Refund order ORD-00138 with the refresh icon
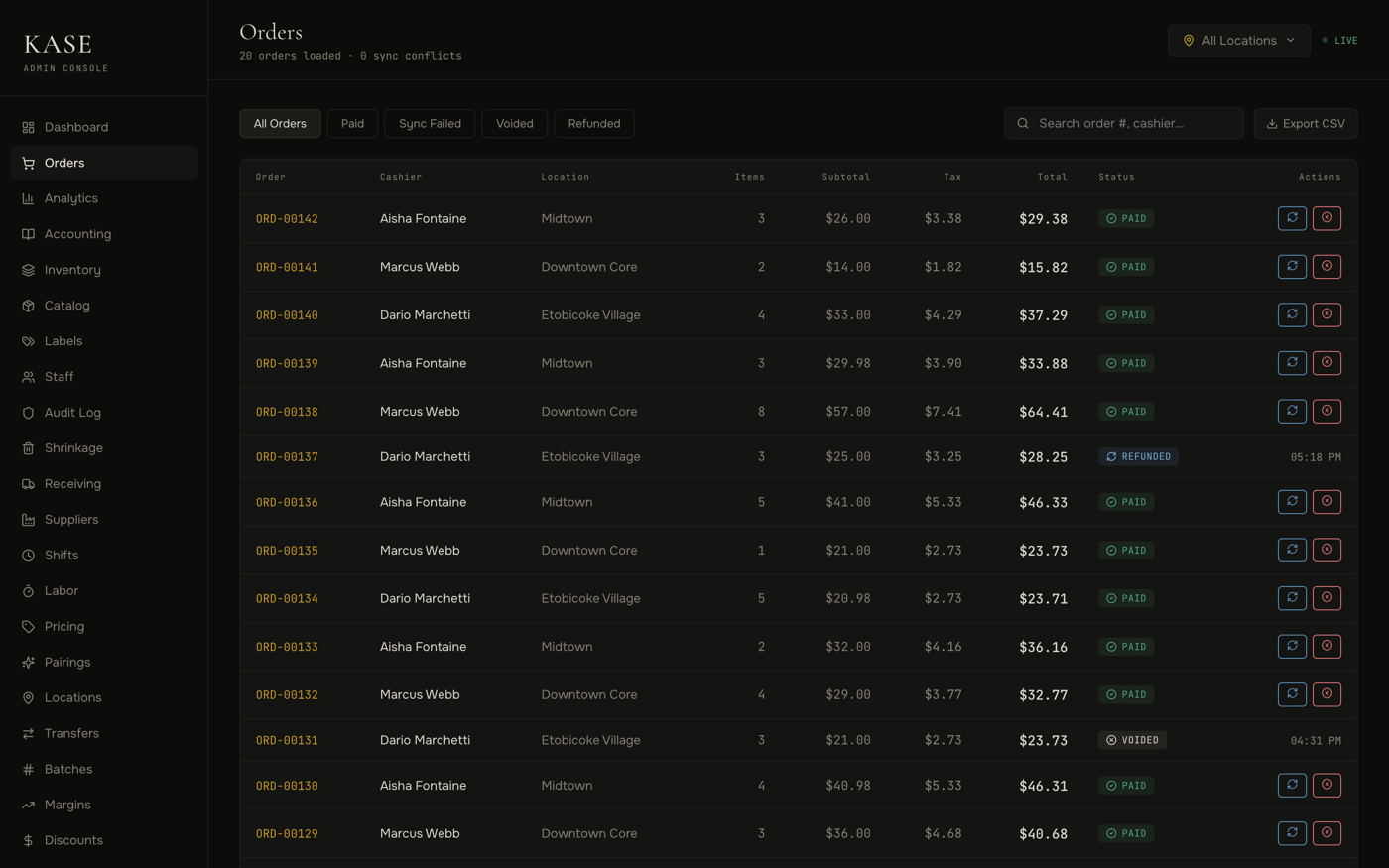 [x=1292, y=411]
